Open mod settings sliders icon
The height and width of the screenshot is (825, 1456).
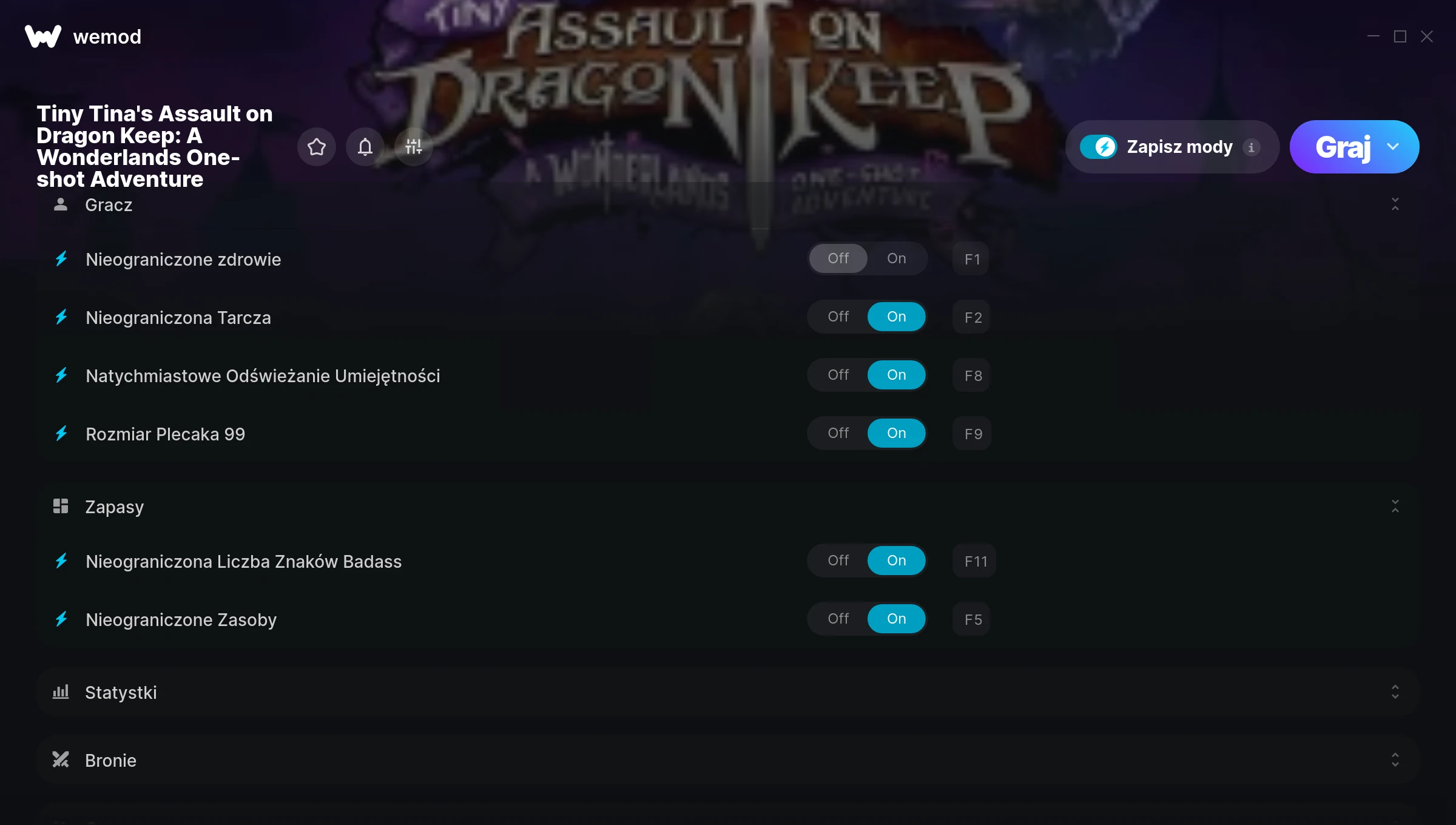click(x=414, y=147)
